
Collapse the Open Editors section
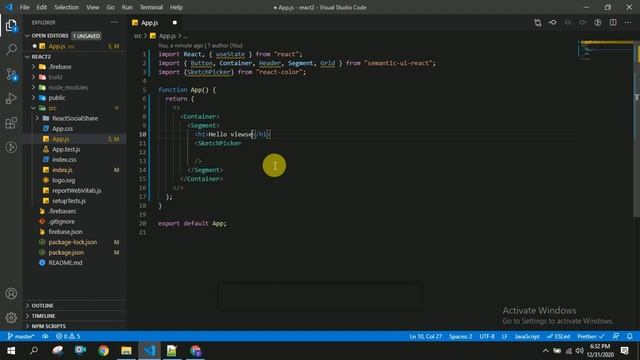coord(28,36)
